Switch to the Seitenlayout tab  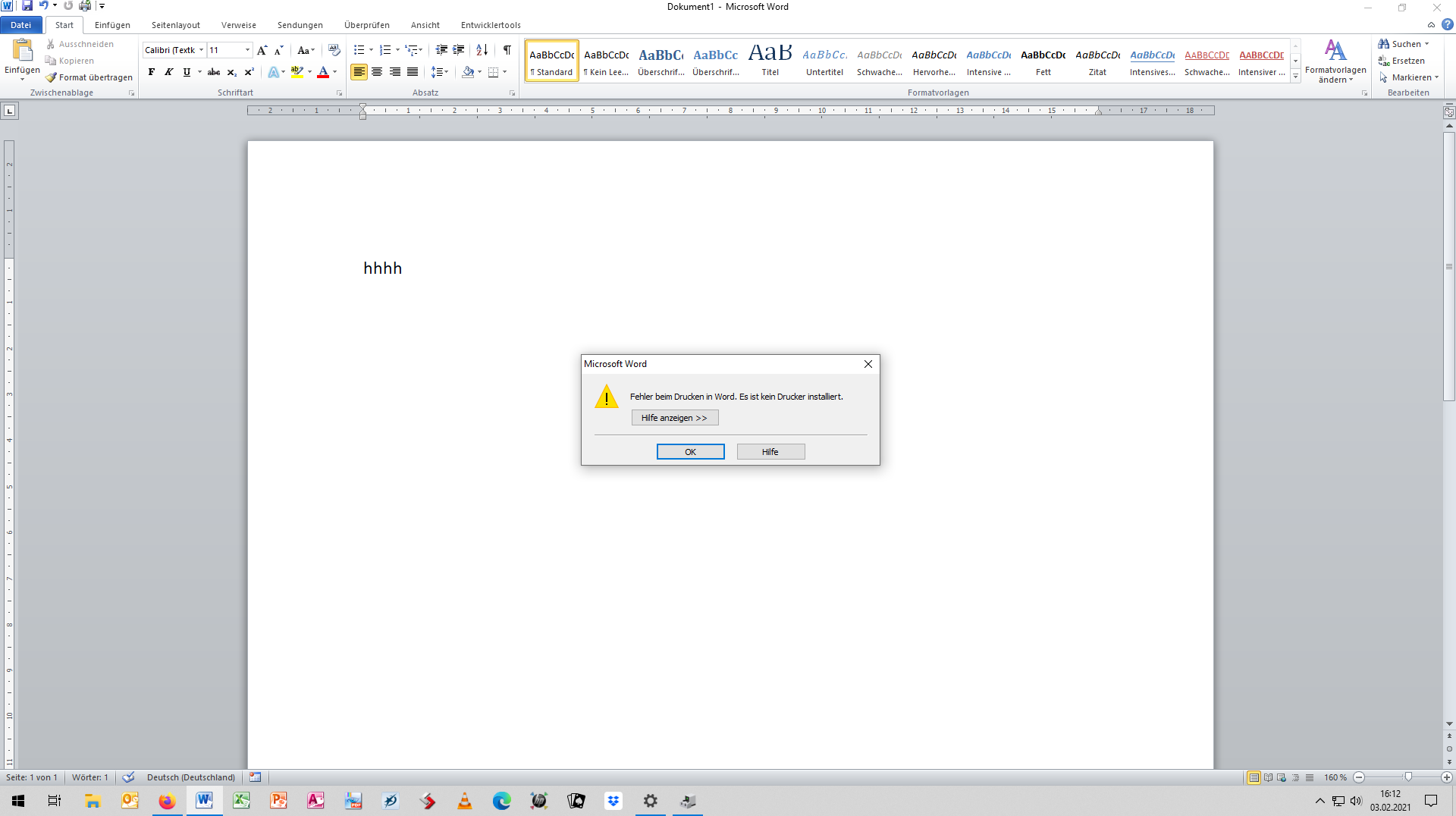176,25
